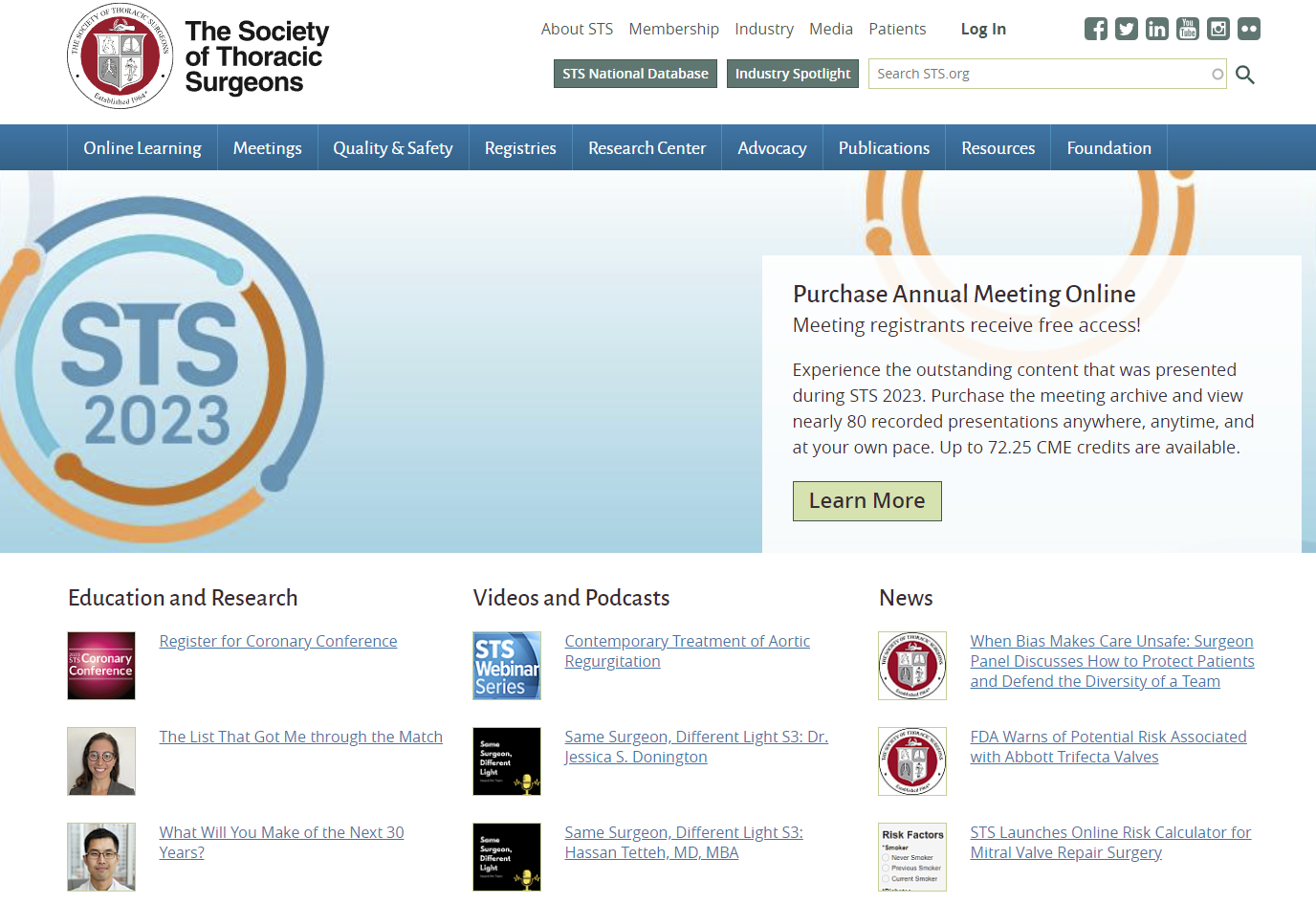Open What Will You Make of the Next 30 Years
The width and height of the screenshot is (1316, 903).
pyautogui.click(x=282, y=843)
